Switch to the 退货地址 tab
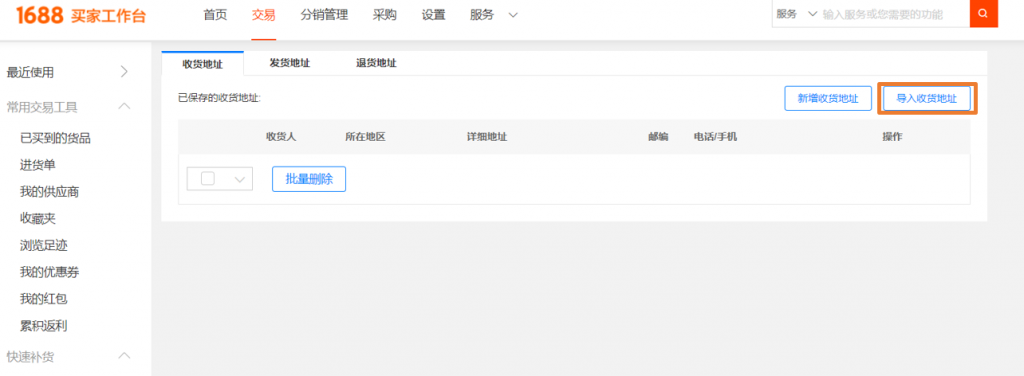 click(x=376, y=63)
